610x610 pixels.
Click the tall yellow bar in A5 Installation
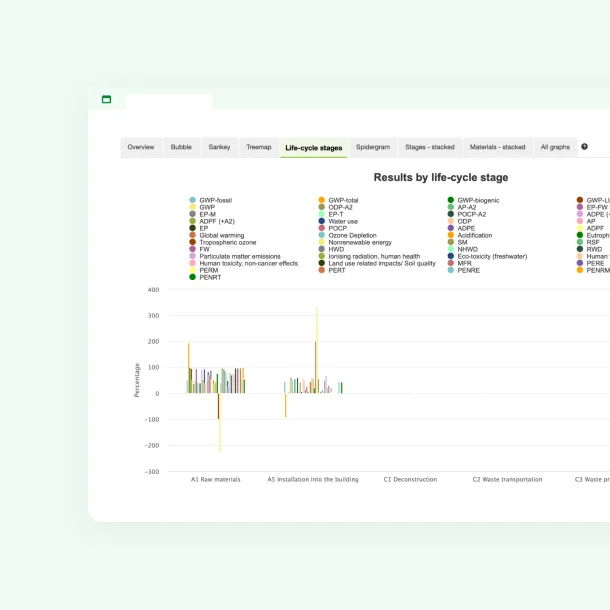point(317,350)
